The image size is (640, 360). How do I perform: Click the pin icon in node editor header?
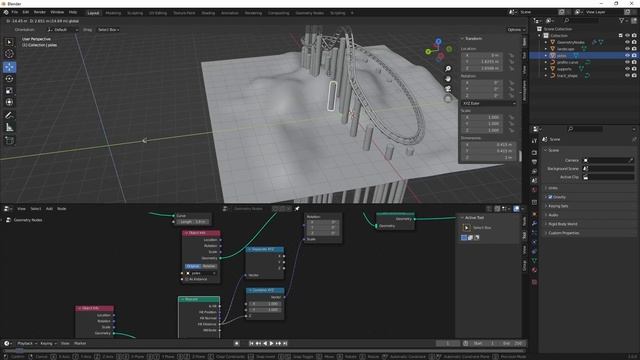pyautogui.click(x=297, y=209)
